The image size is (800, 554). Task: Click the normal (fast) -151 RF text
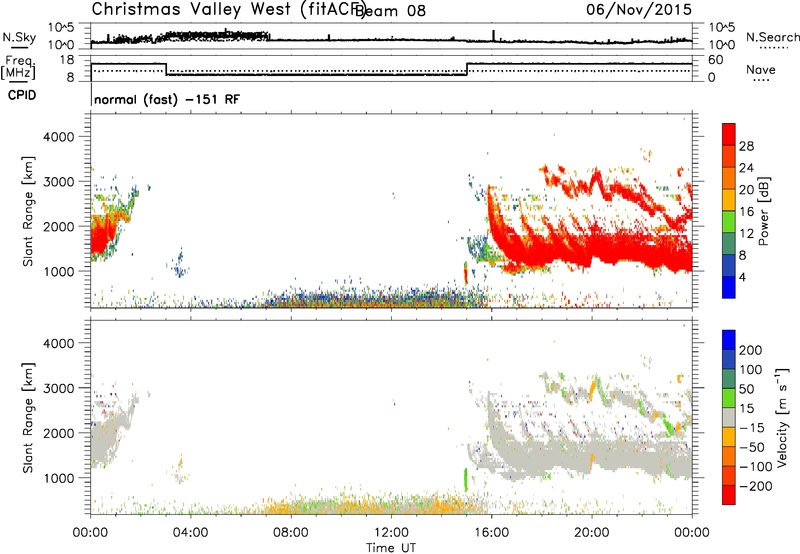pyautogui.click(x=167, y=100)
